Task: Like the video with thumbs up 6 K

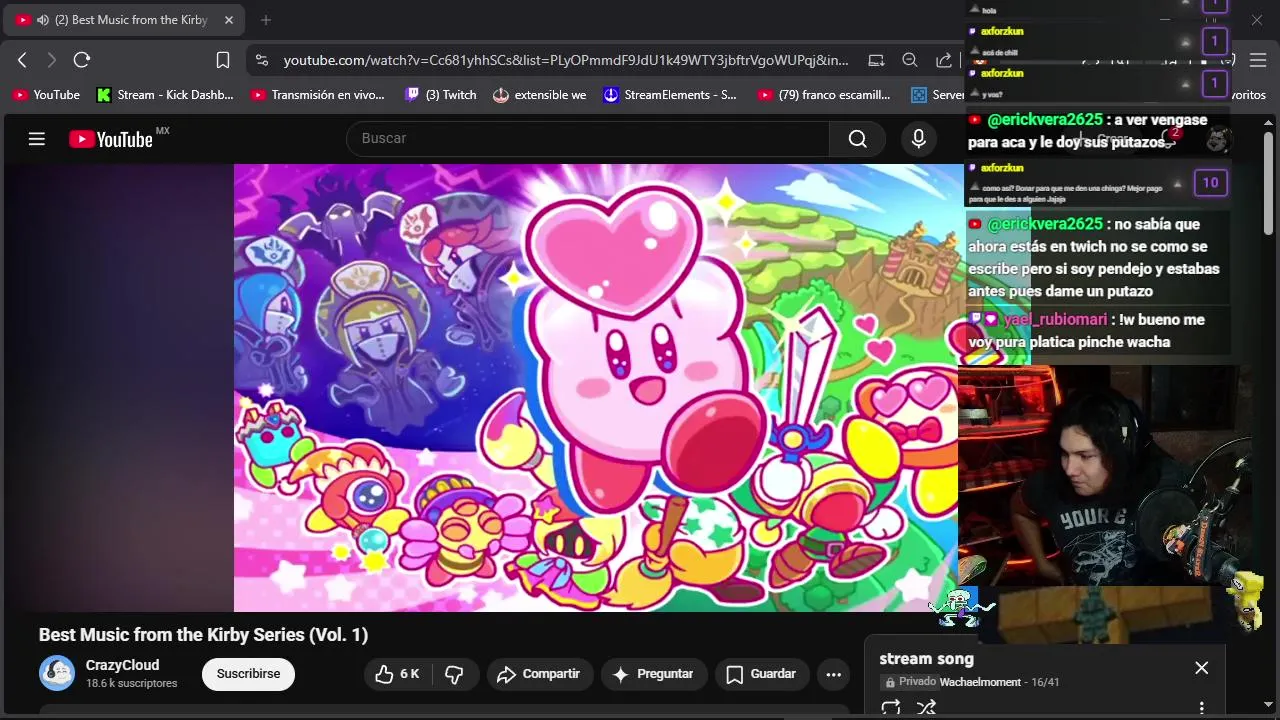Action: 398,674
